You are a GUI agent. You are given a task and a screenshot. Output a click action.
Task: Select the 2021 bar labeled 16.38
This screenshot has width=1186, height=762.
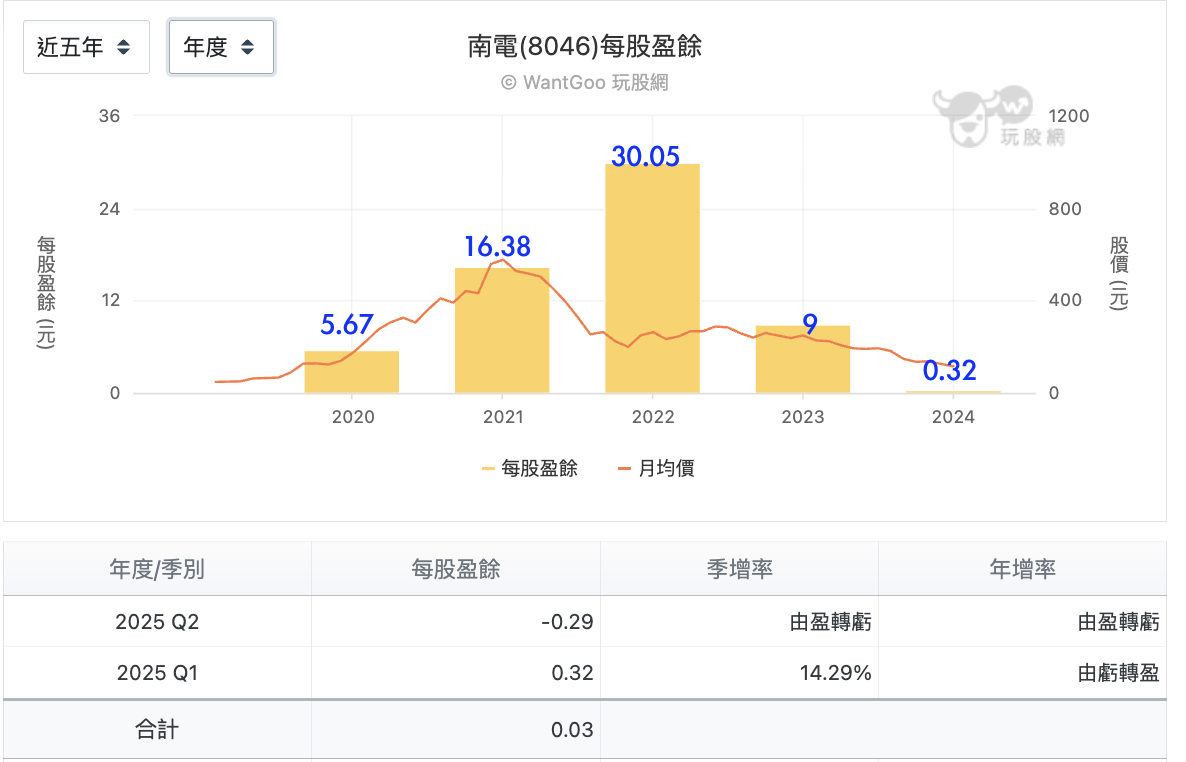[501, 330]
